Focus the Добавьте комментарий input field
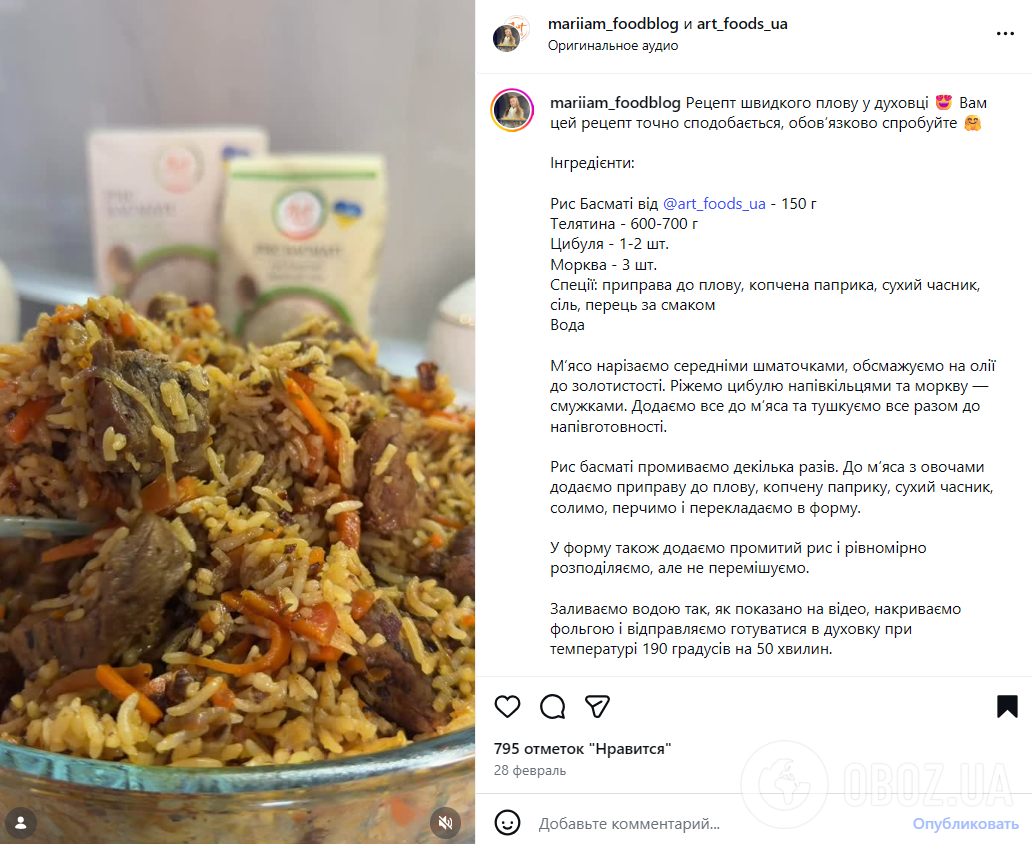This screenshot has height=844, width=1032. pyautogui.click(x=717, y=824)
